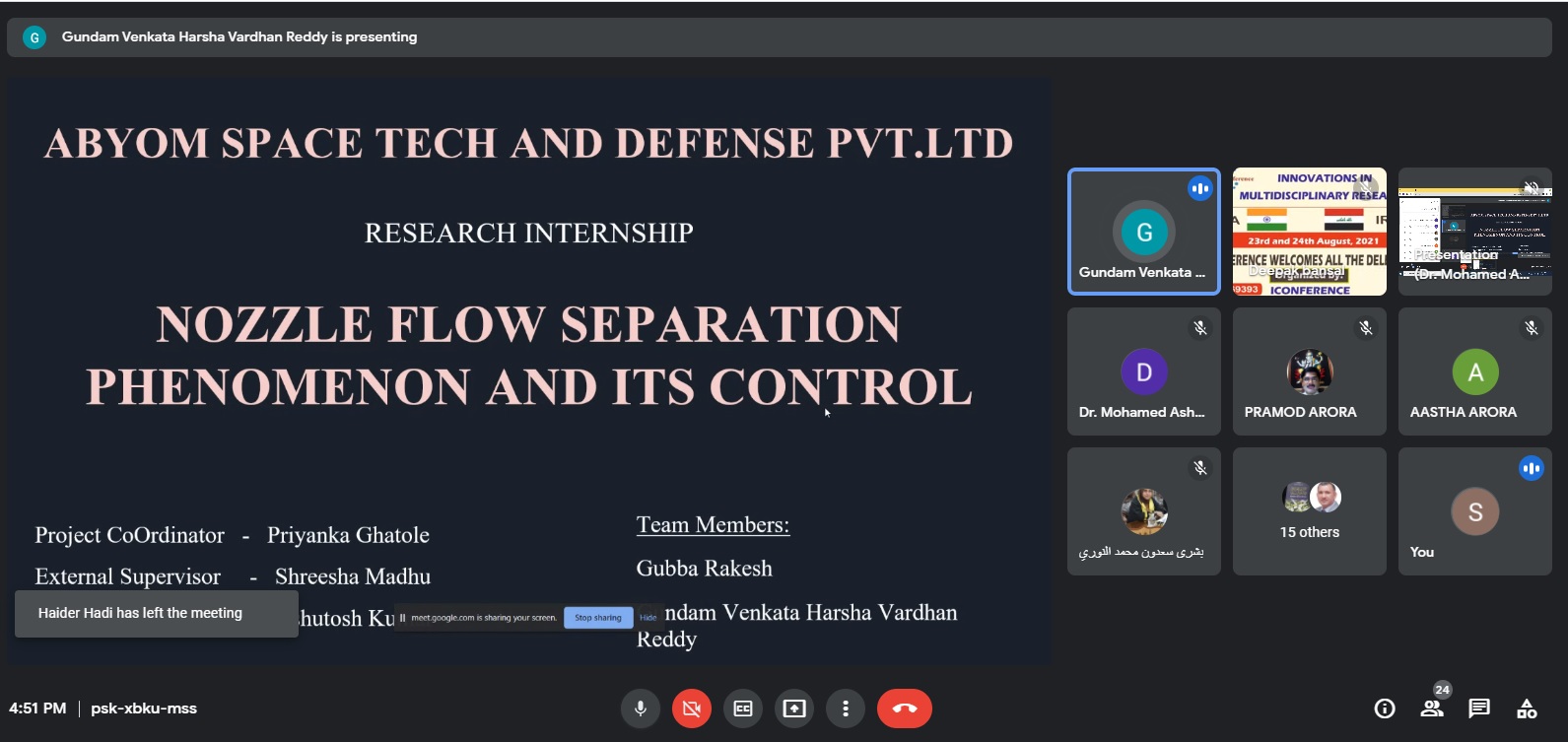Select the You self-view tile
Screen dimensions: 1568x742
[1475, 511]
